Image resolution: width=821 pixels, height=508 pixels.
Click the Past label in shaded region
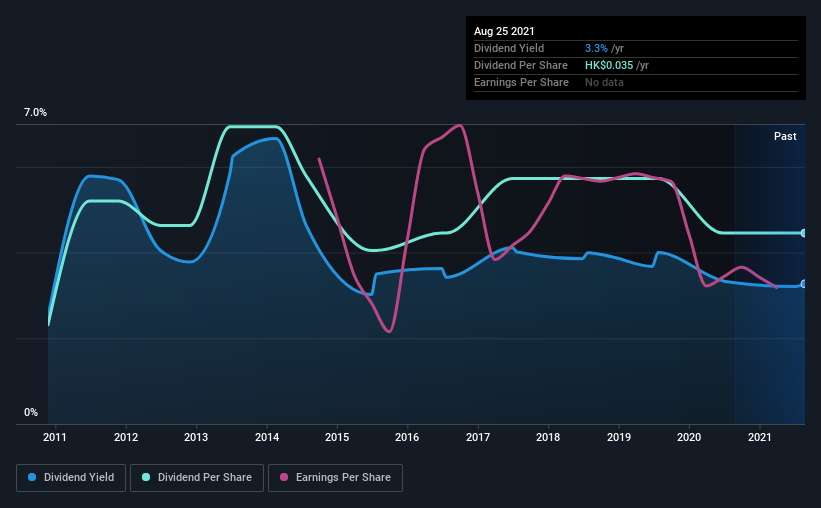785,136
